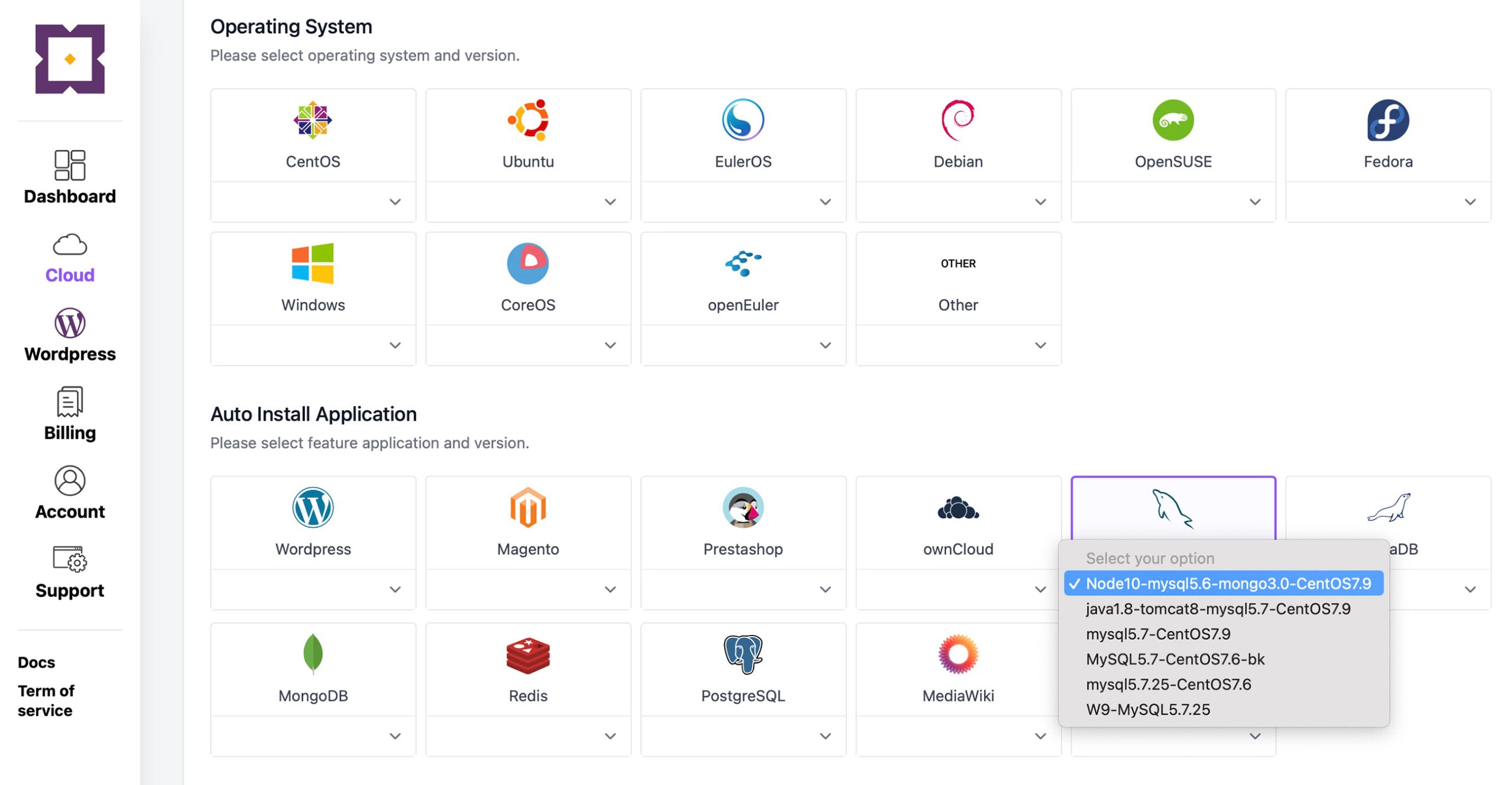The width and height of the screenshot is (1512, 785).
Task: Open the Account user icon
Action: click(70, 481)
